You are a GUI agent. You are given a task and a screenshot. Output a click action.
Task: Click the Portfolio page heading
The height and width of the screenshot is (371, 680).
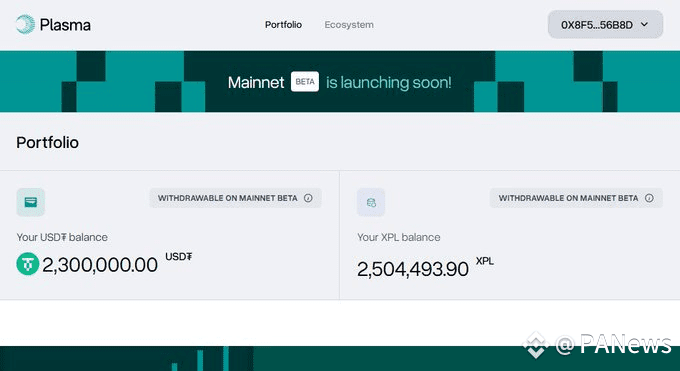pos(48,142)
